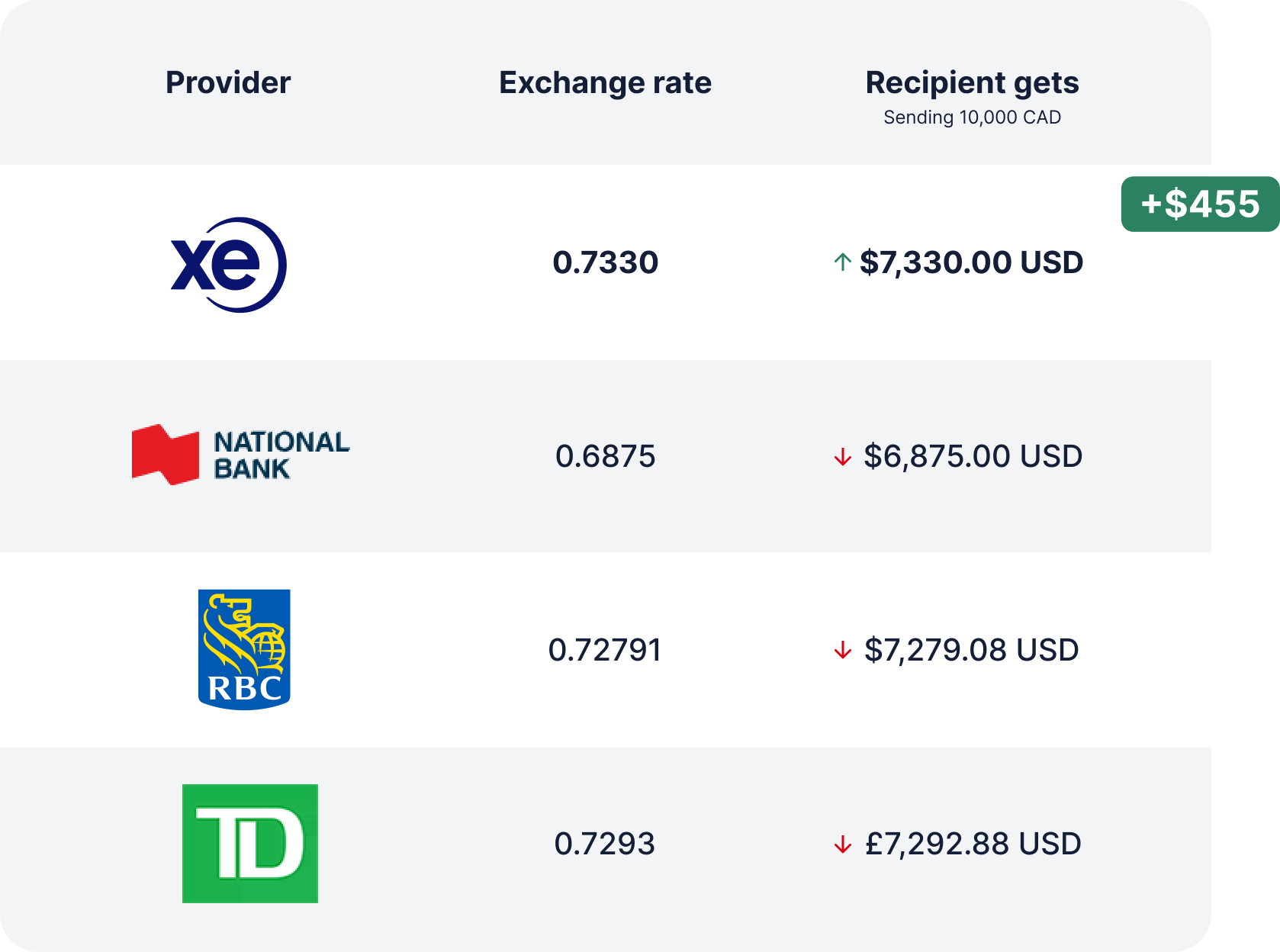Click the $7,279.08 USD amount
1280x952 pixels.
971,650
